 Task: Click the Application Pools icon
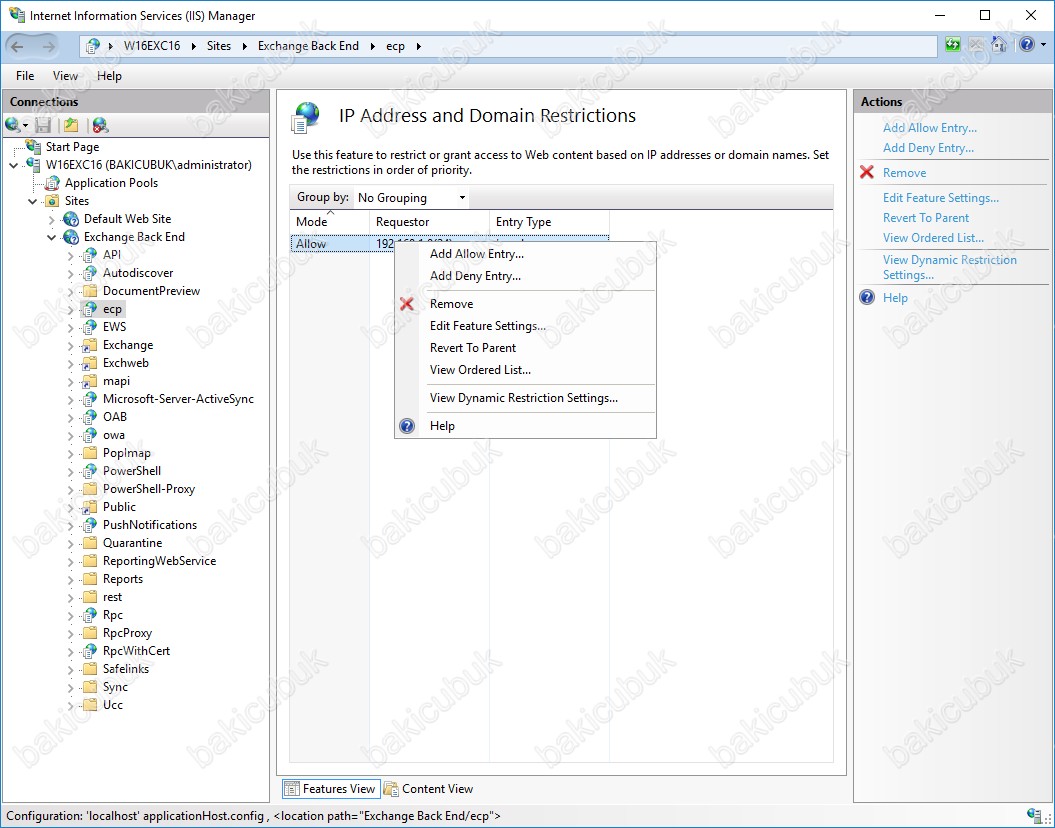click(x=52, y=183)
